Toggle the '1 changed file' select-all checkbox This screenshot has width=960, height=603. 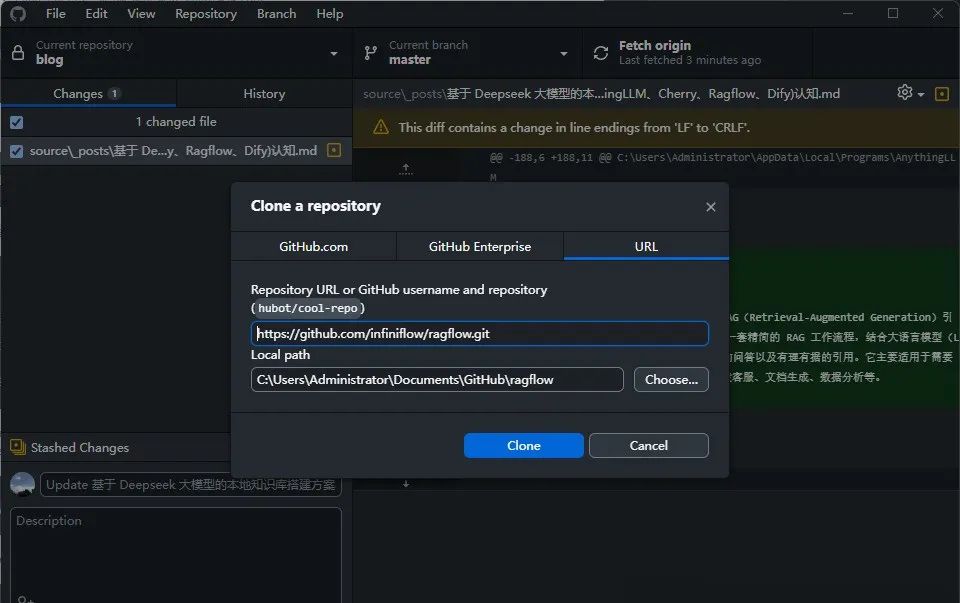click(17, 122)
